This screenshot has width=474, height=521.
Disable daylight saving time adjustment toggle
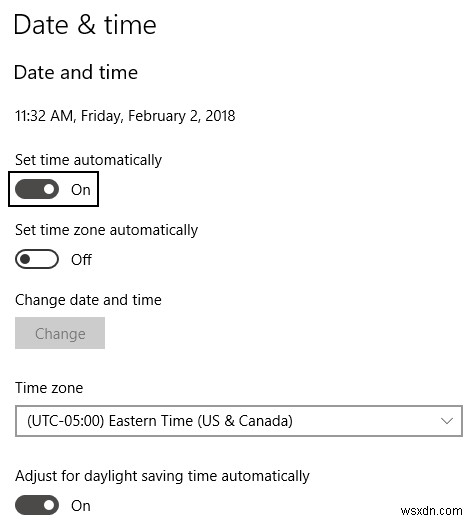click(x=37, y=505)
